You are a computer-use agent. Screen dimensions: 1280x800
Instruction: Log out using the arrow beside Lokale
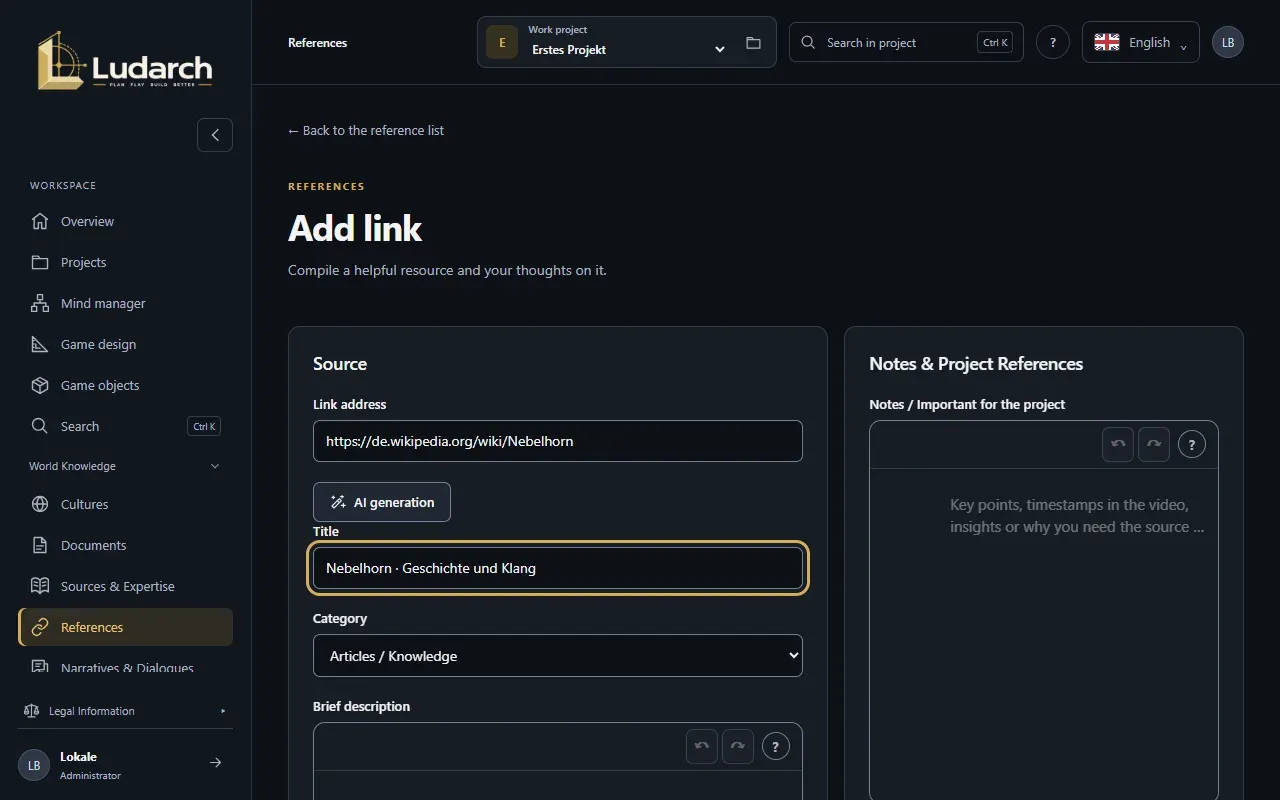pyautogui.click(x=215, y=763)
